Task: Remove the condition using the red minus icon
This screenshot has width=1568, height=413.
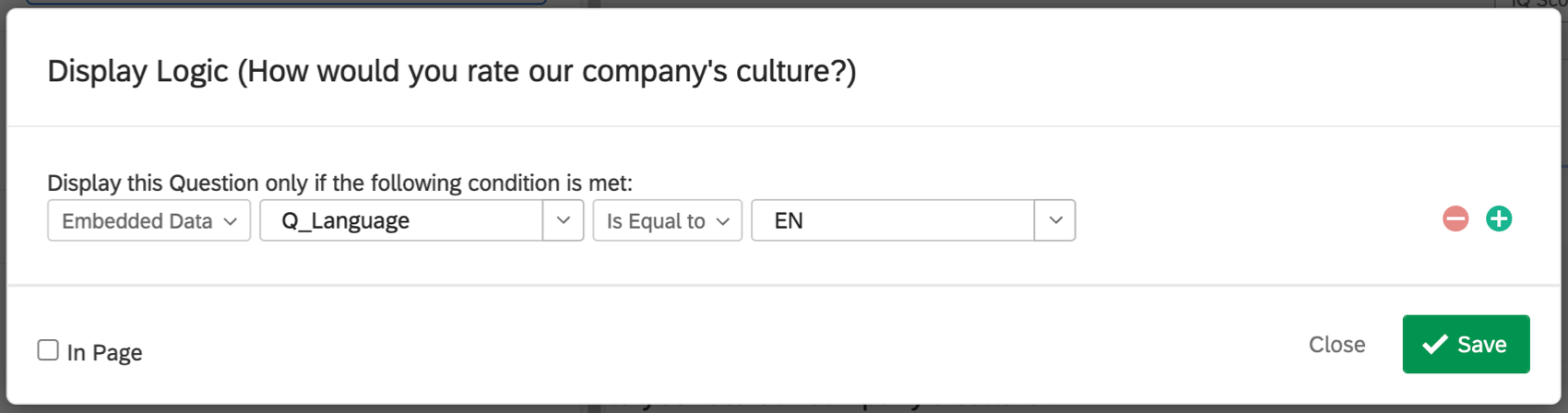Action: pyautogui.click(x=1455, y=219)
